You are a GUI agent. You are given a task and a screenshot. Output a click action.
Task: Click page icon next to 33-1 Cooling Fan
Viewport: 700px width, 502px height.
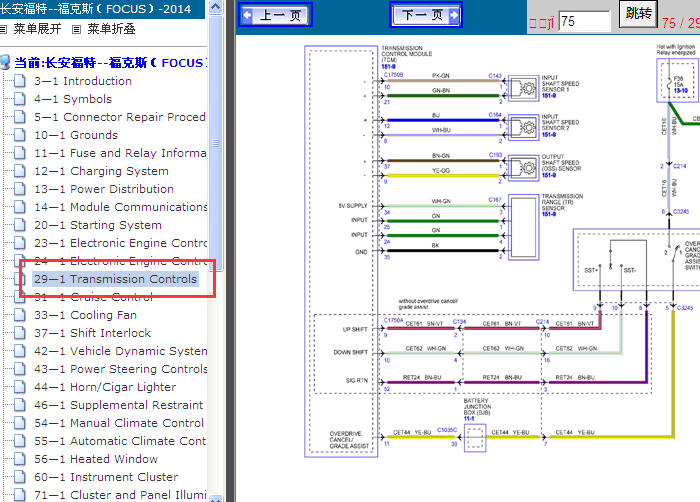20,315
